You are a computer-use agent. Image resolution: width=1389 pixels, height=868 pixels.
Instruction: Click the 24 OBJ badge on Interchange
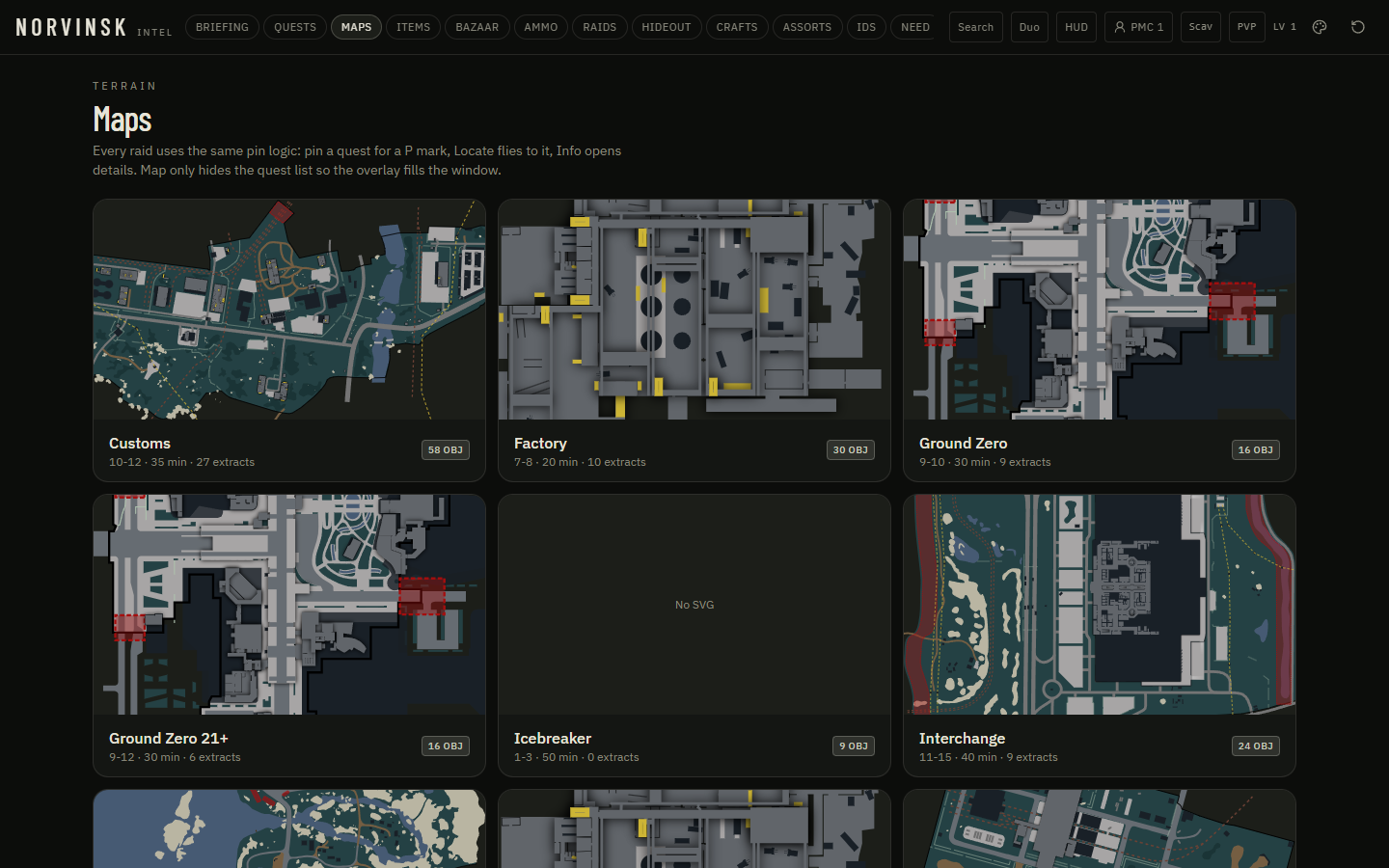pos(1256,746)
